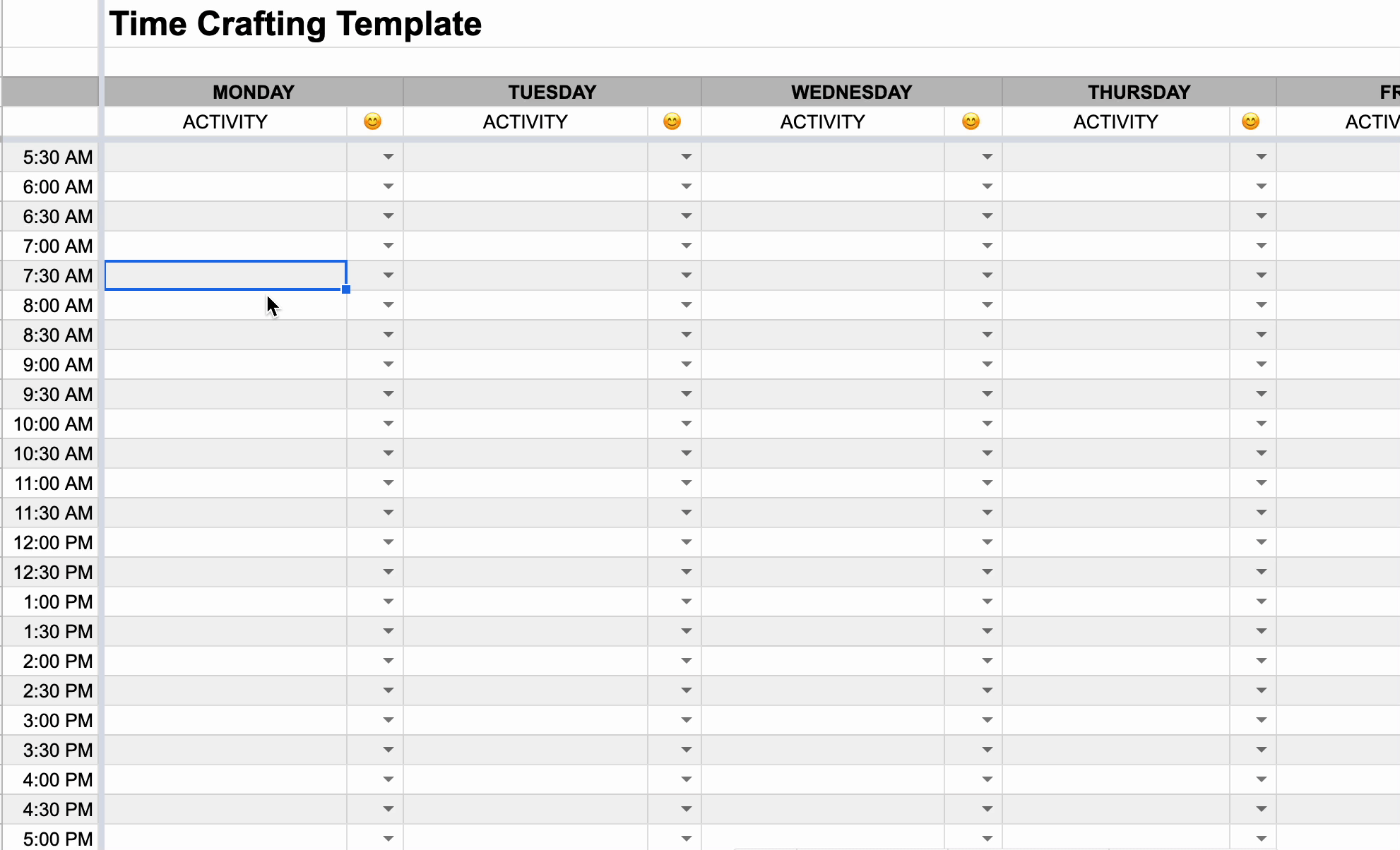Select Tuesday activity cell at 10:30 AM
This screenshot has width=1400, height=850.
(525, 453)
